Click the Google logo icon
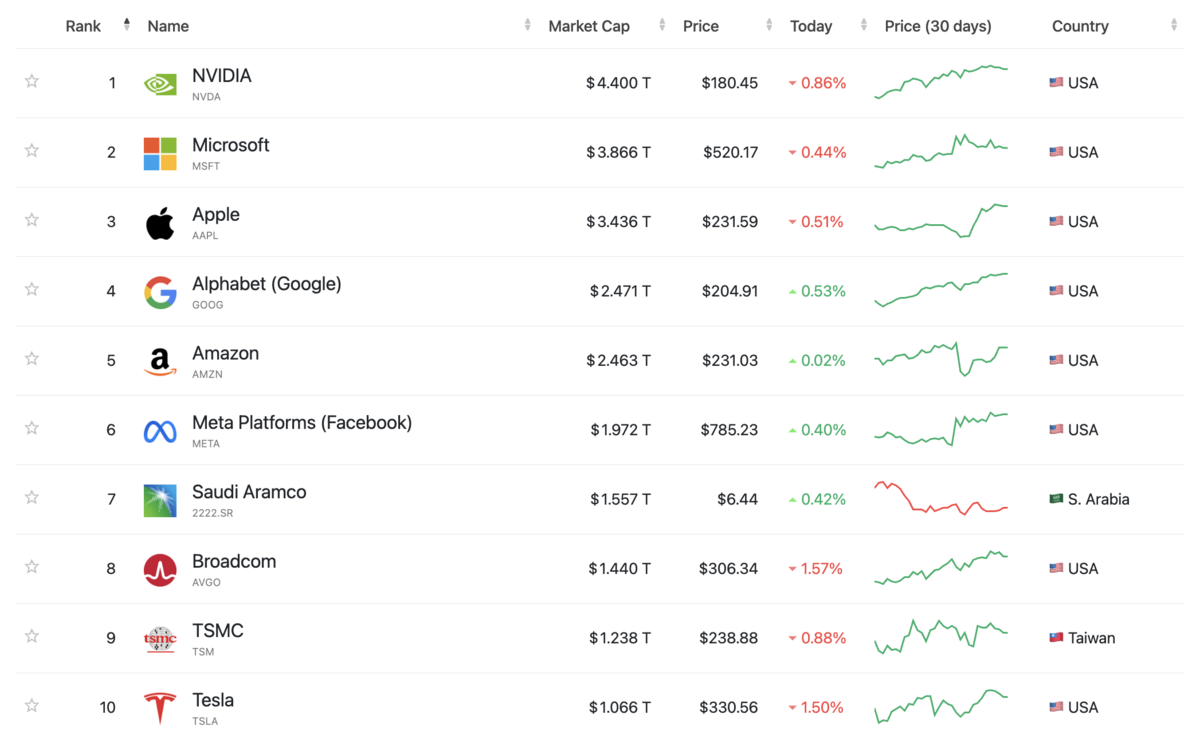This screenshot has width=1200, height=742. pyautogui.click(x=160, y=292)
